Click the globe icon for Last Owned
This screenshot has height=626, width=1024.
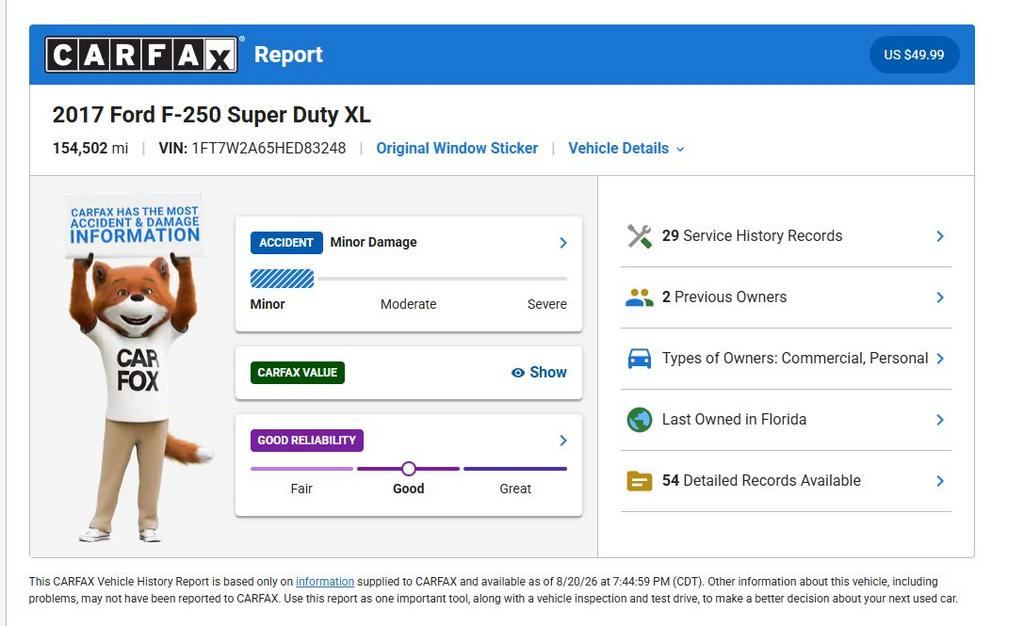coord(639,420)
